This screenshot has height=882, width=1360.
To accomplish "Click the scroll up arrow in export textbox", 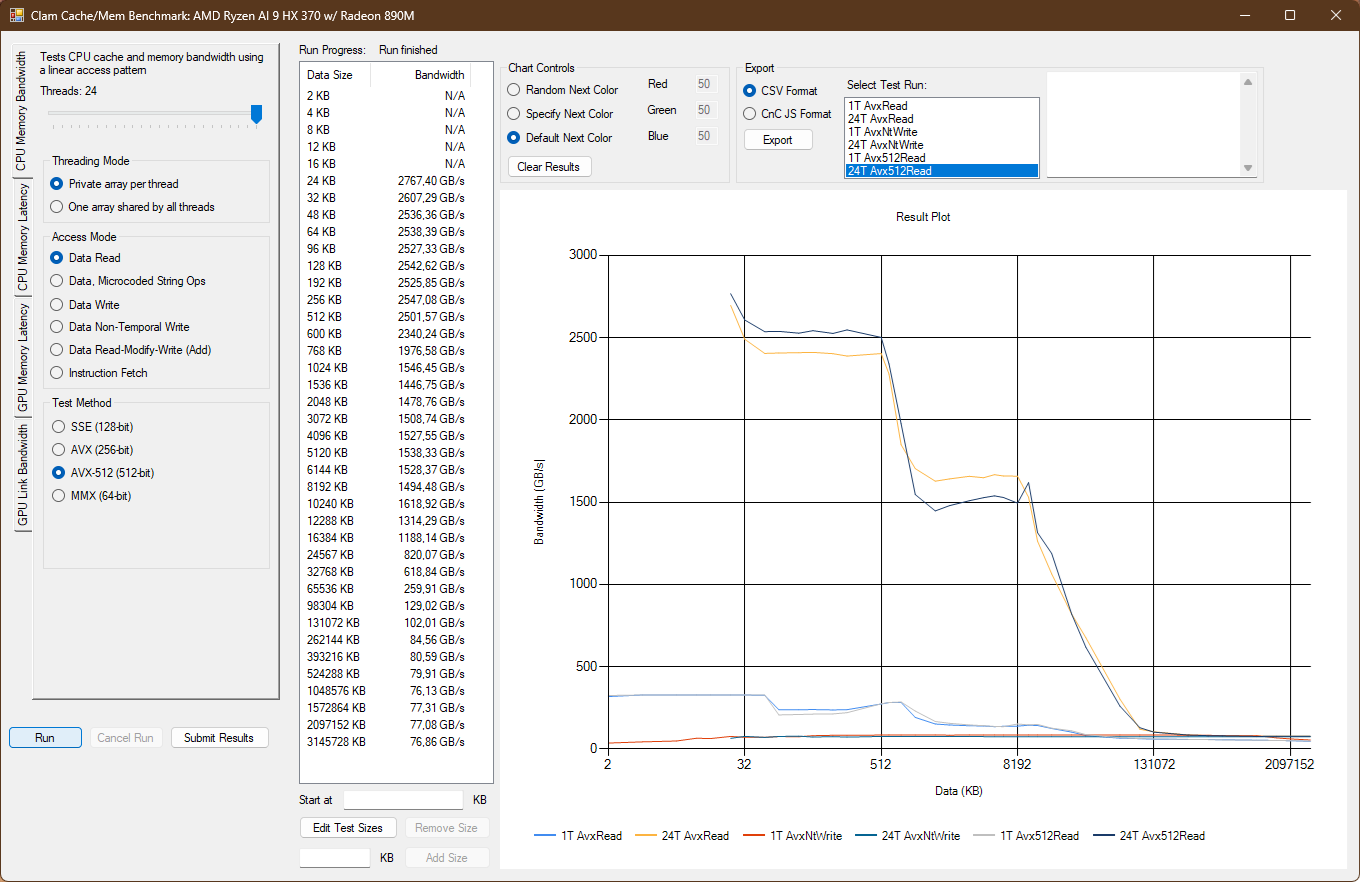I will [x=1247, y=82].
